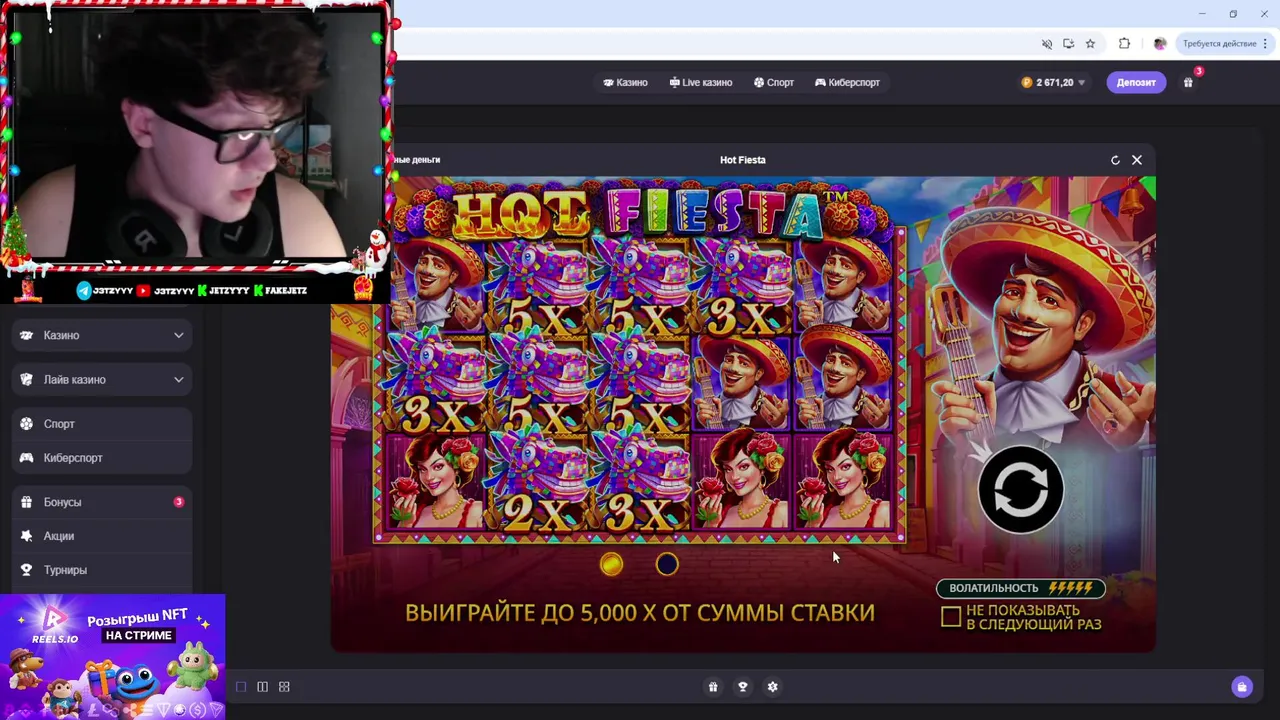The width and height of the screenshot is (1280, 720).
Task: Bookmark this page with the star icon
Action: coord(1090,44)
